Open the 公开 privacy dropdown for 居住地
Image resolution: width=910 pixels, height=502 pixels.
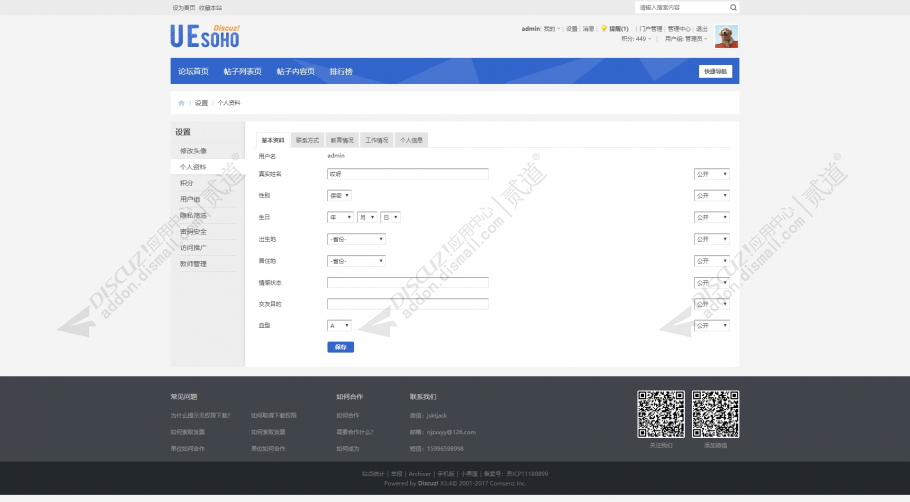(712, 261)
